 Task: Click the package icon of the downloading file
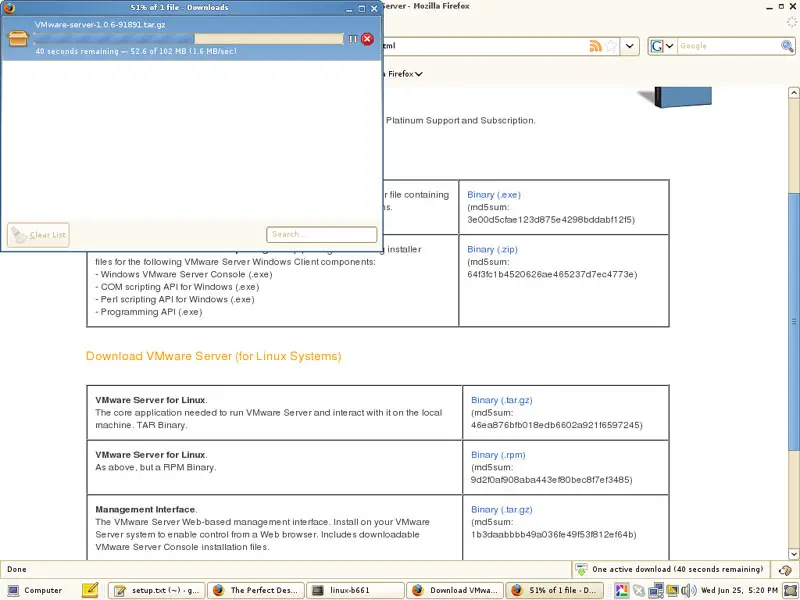(18, 38)
